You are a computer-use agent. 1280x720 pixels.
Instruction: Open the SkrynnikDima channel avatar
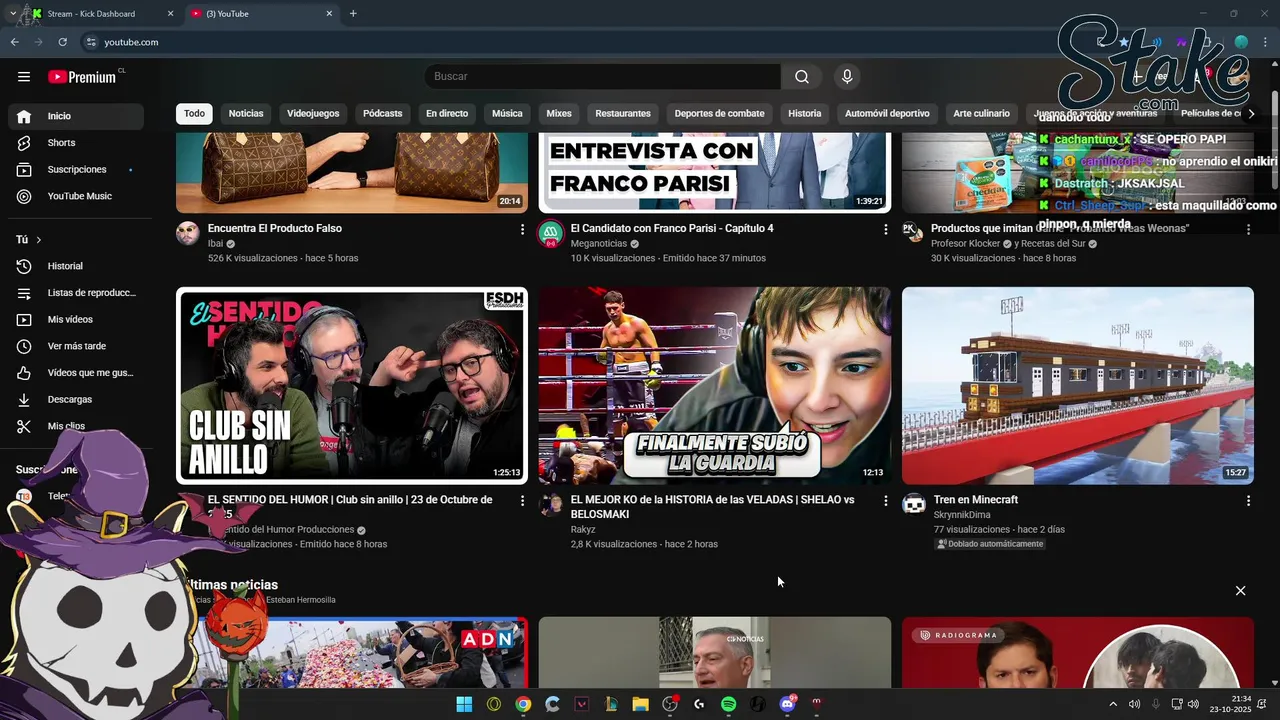[x=914, y=504]
